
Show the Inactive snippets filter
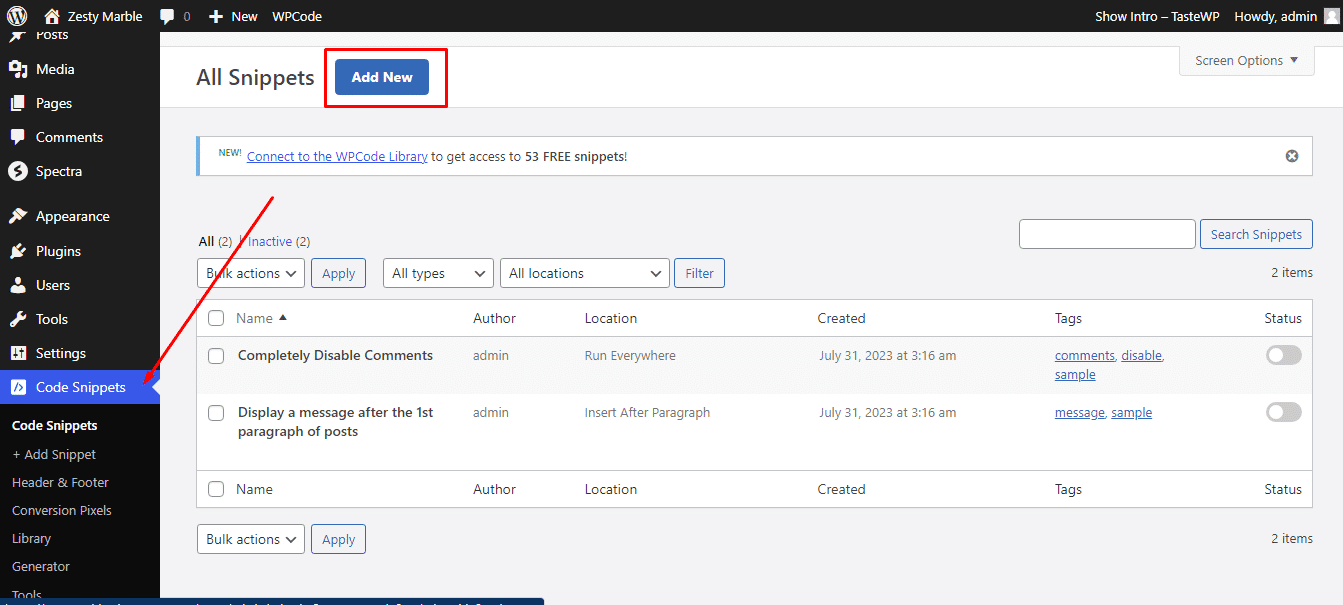tap(270, 241)
